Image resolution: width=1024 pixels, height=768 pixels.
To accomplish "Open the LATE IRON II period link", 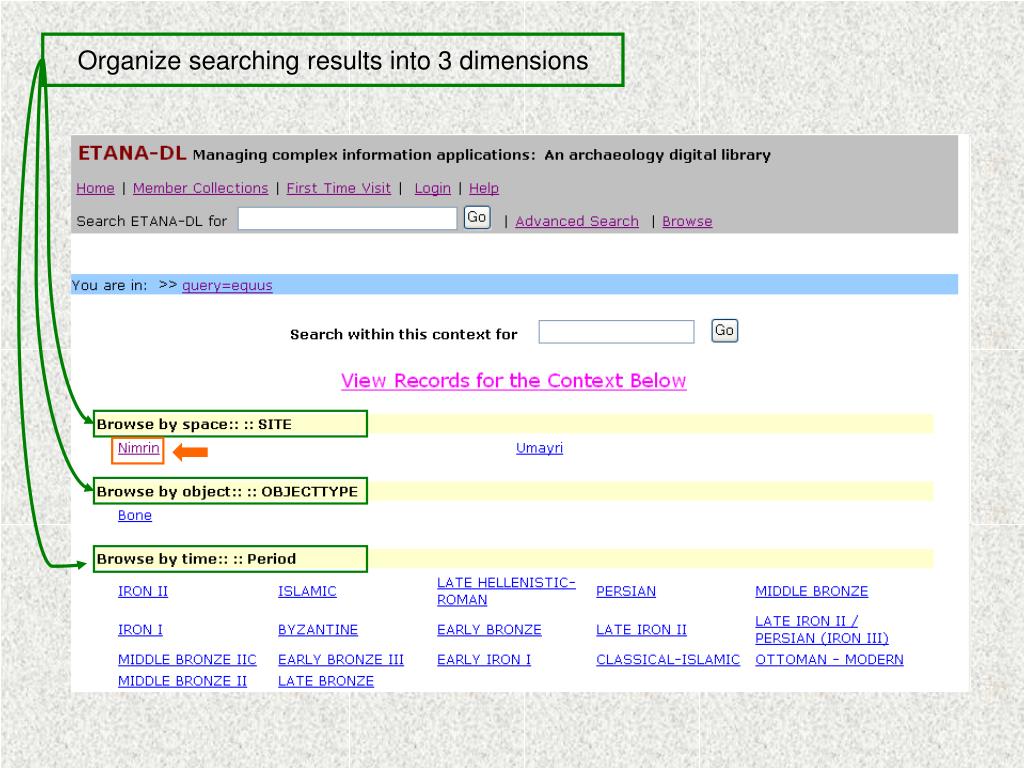I will pos(641,630).
